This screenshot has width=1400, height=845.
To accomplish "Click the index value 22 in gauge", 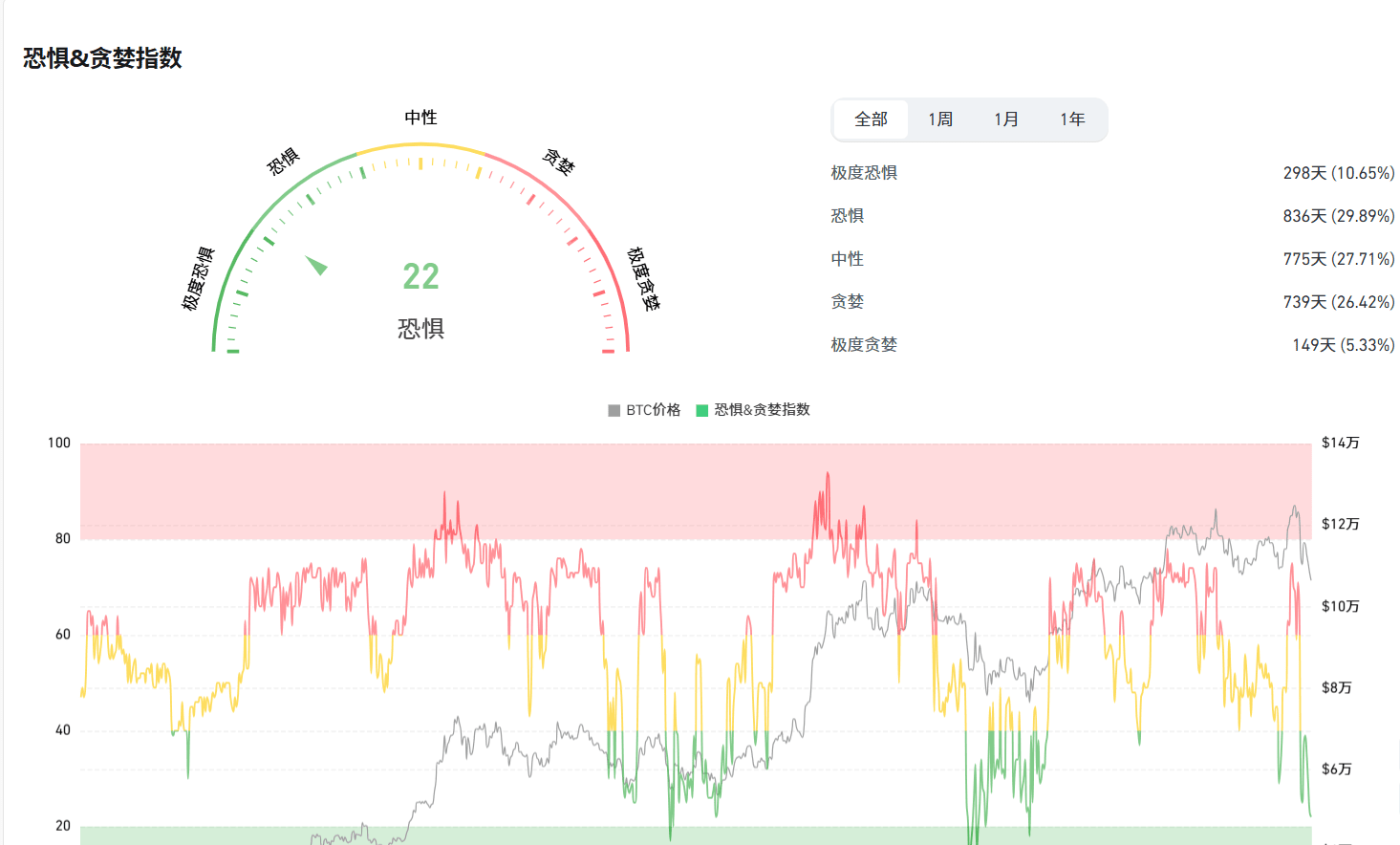I will pos(420,277).
